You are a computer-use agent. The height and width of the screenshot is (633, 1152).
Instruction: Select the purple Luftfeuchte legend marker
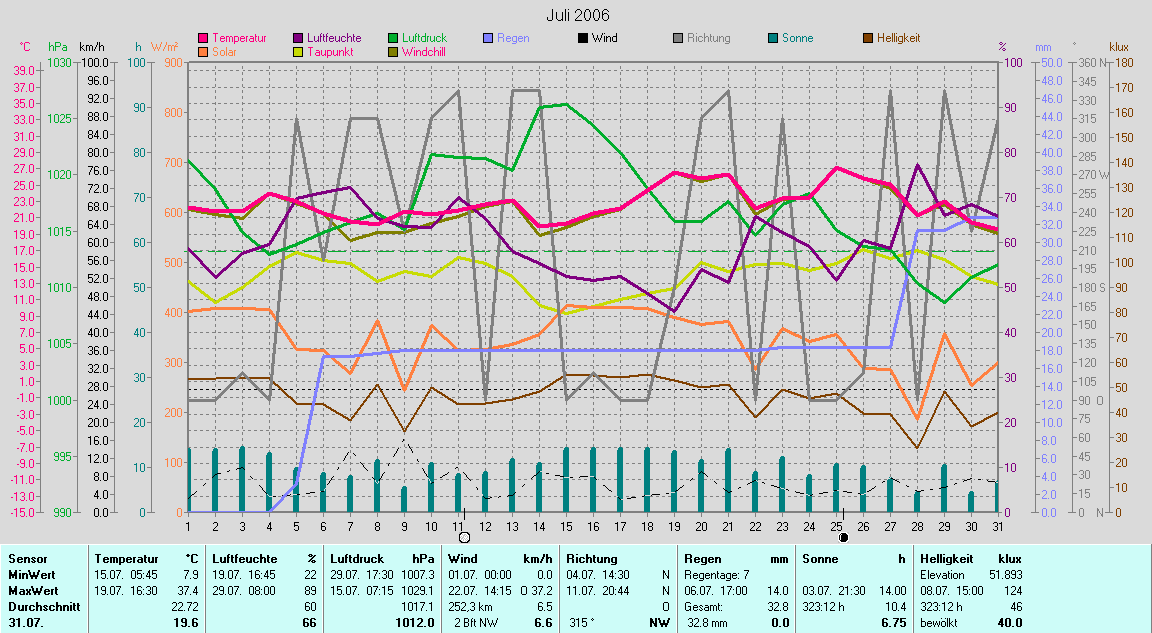pyautogui.click(x=298, y=38)
